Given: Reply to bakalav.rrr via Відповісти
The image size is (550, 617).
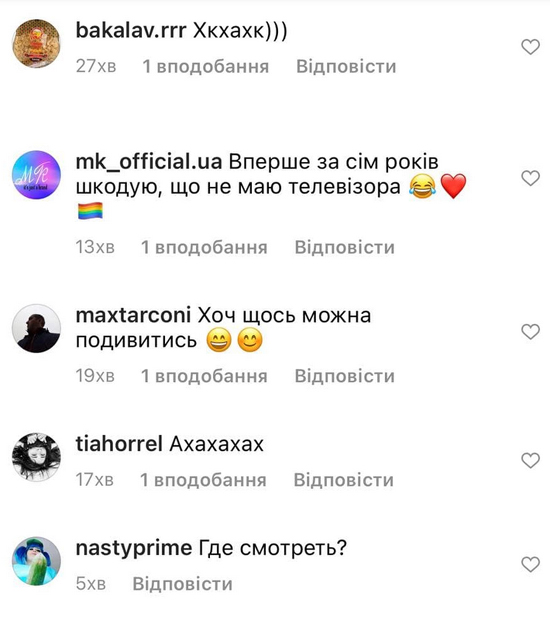Looking at the screenshot, I should point(346,66).
